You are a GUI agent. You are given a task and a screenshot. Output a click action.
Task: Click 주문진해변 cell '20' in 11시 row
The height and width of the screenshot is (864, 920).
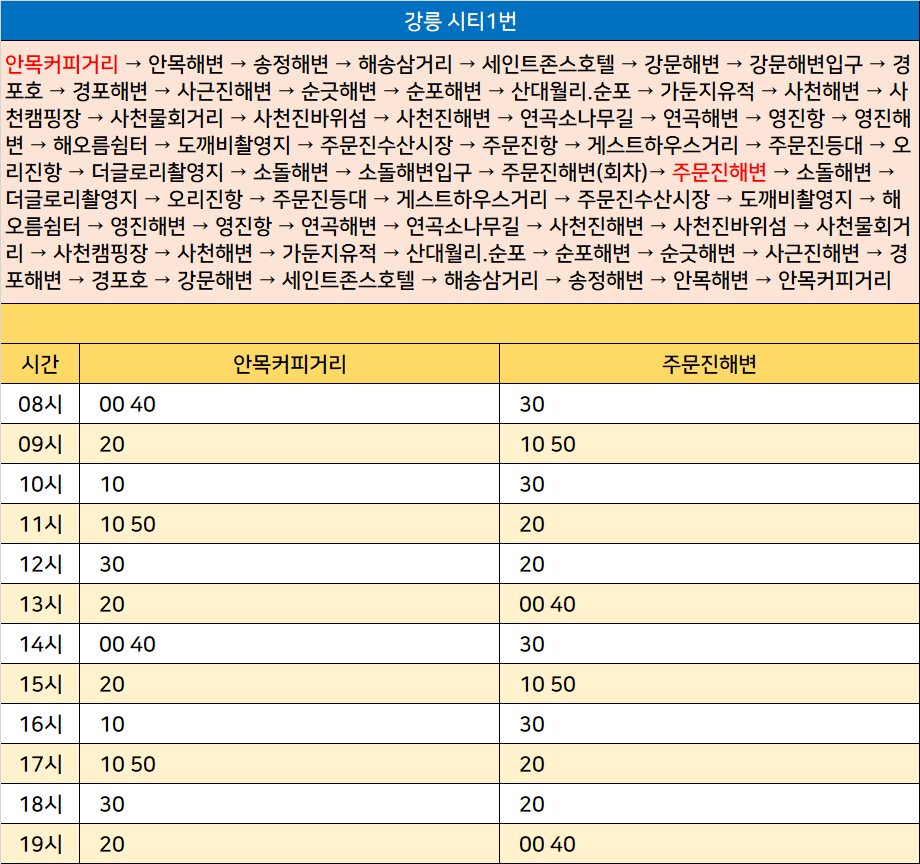coord(709,524)
